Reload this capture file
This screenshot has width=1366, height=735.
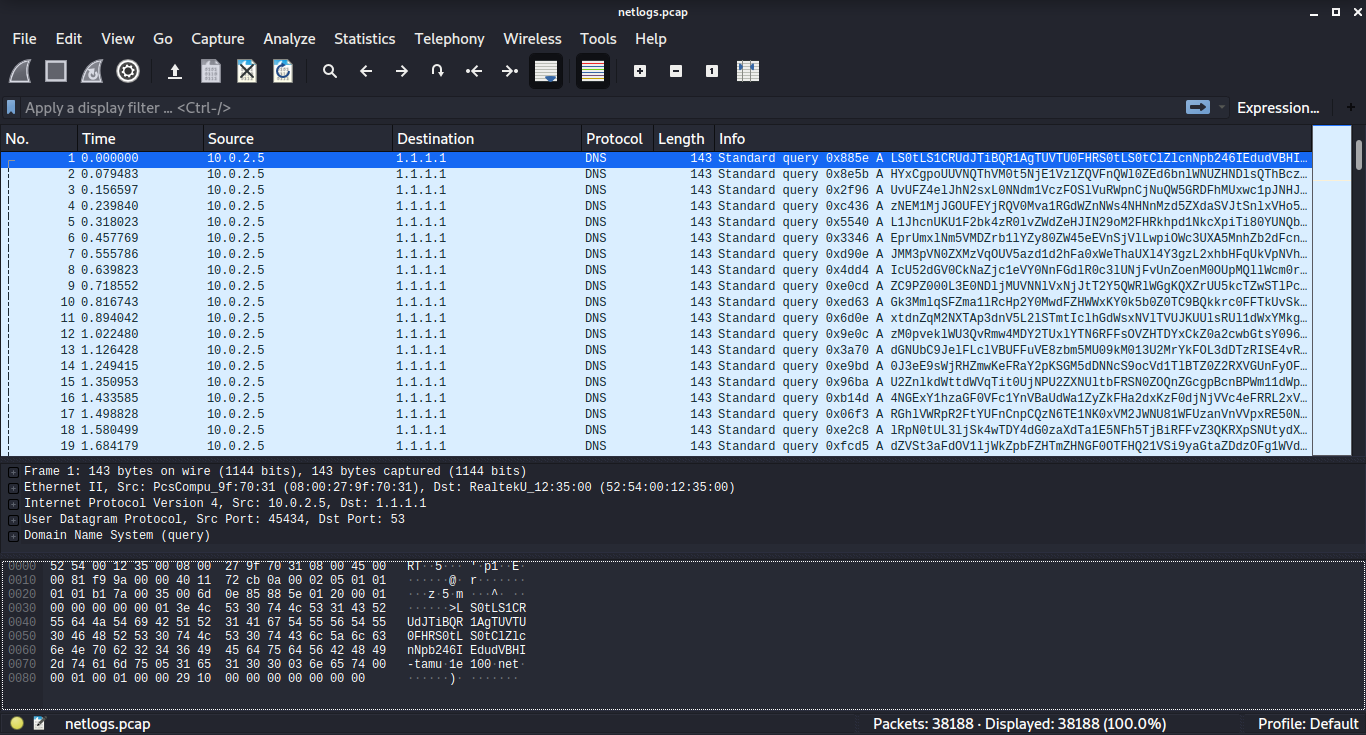[283, 71]
